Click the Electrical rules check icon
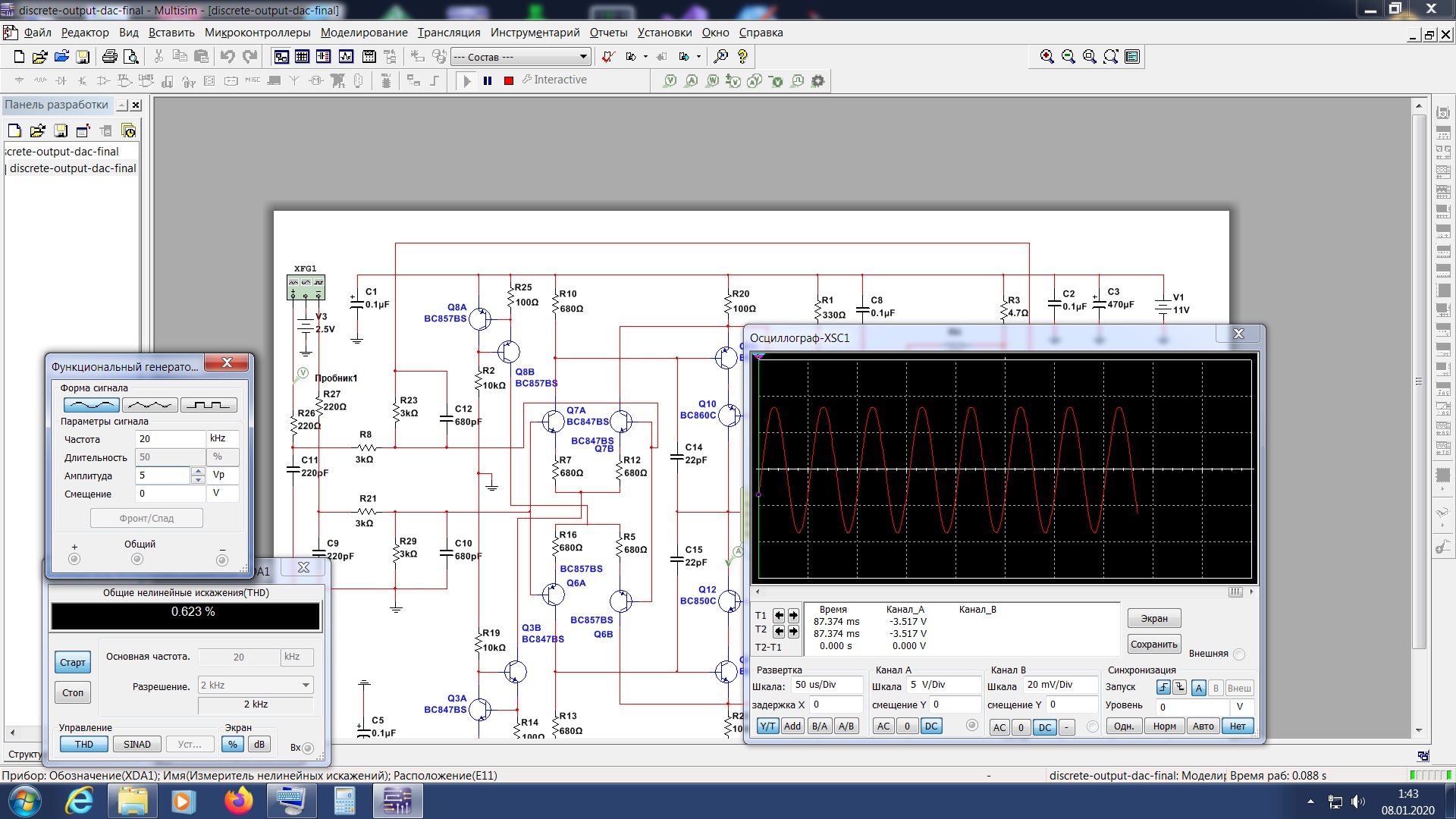This screenshot has height=819, width=1456. (607, 57)
